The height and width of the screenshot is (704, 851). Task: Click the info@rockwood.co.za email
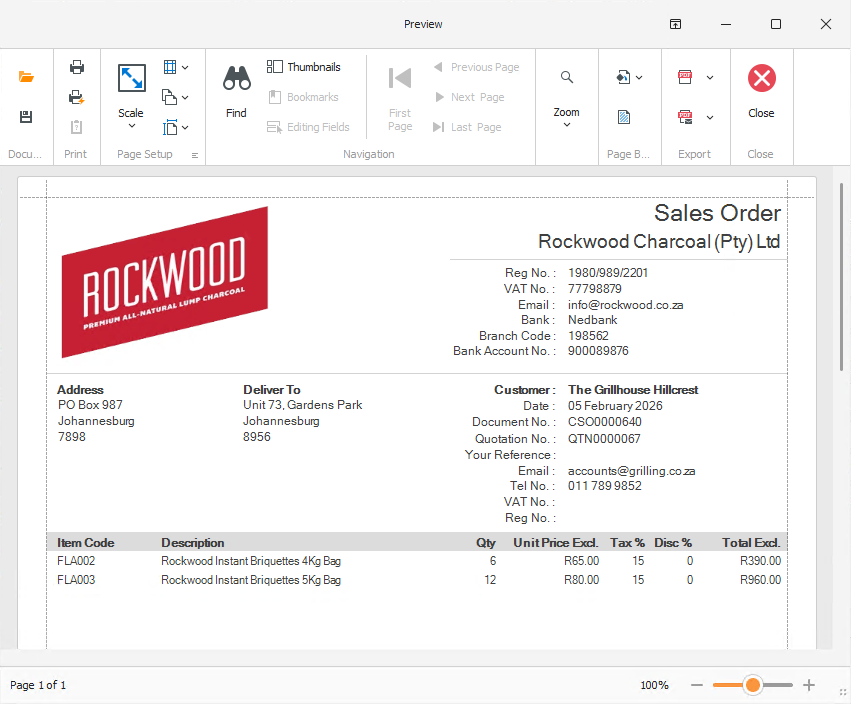(625, 305)
